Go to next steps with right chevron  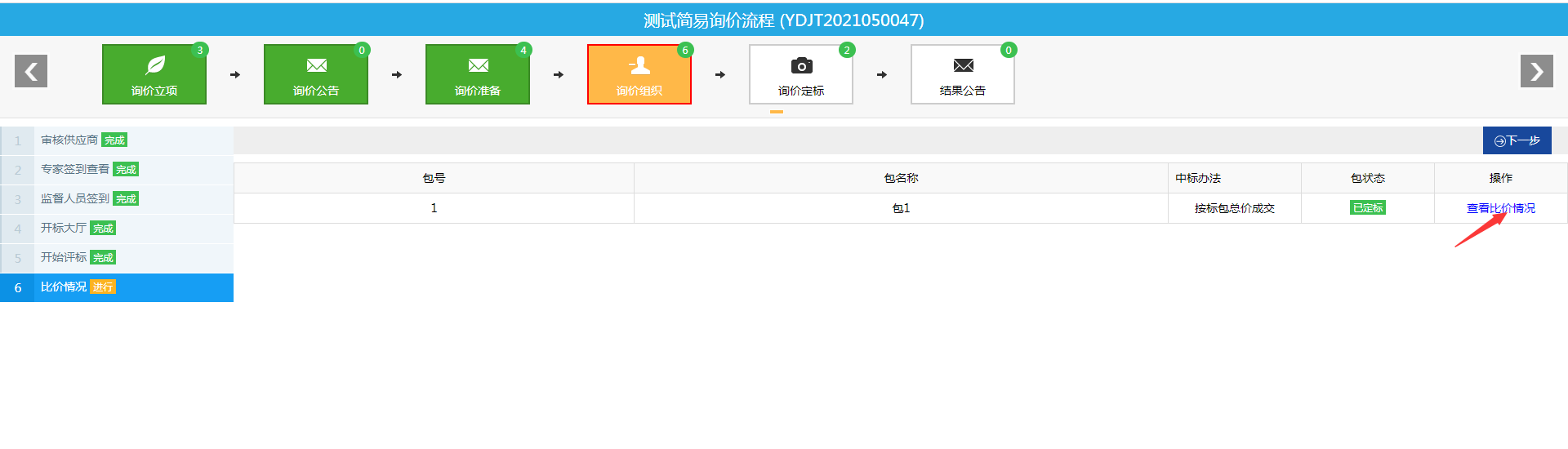(1537, 71)
